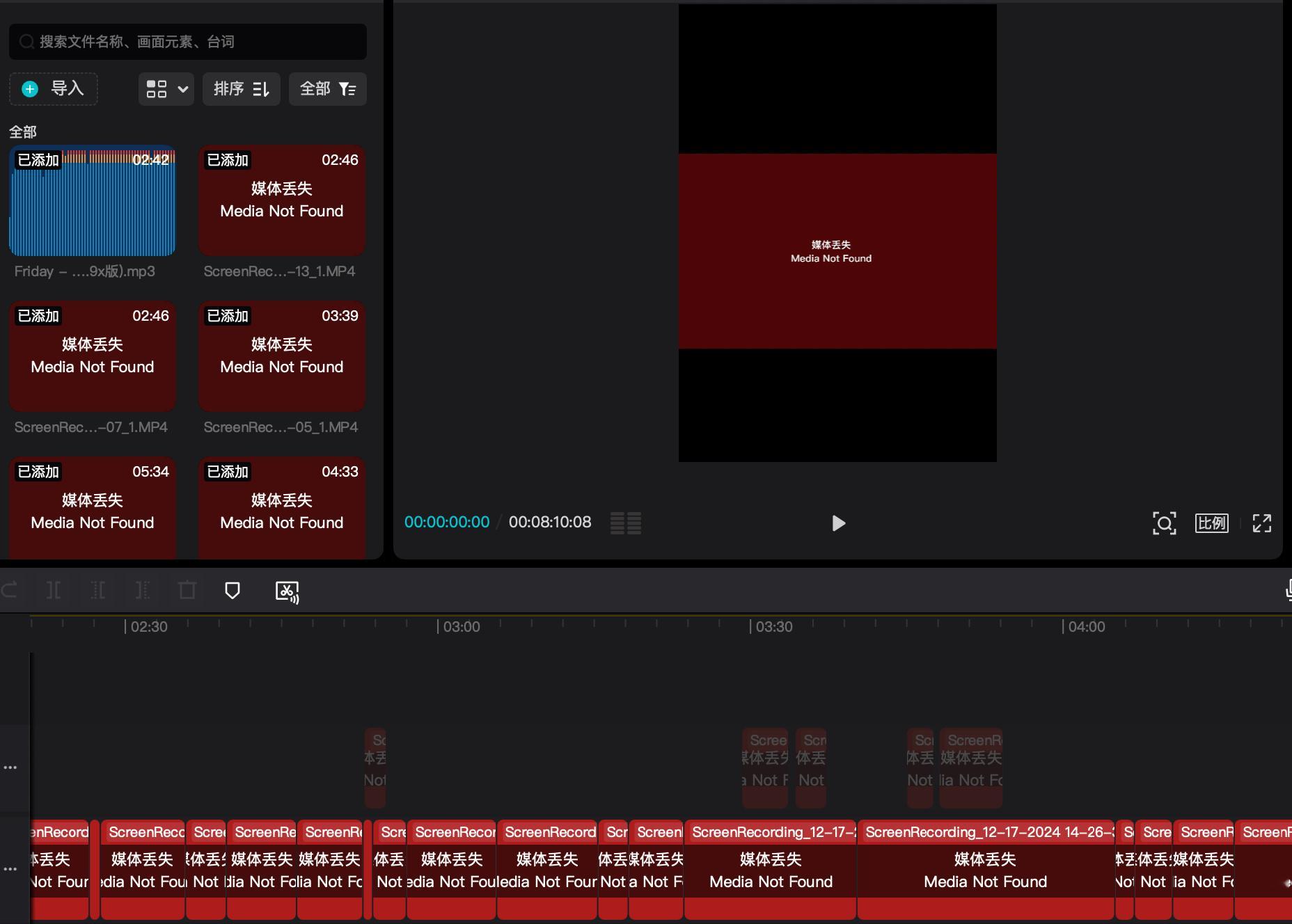
Task: Focus the media search input field
Action: [x=188, y=42]
